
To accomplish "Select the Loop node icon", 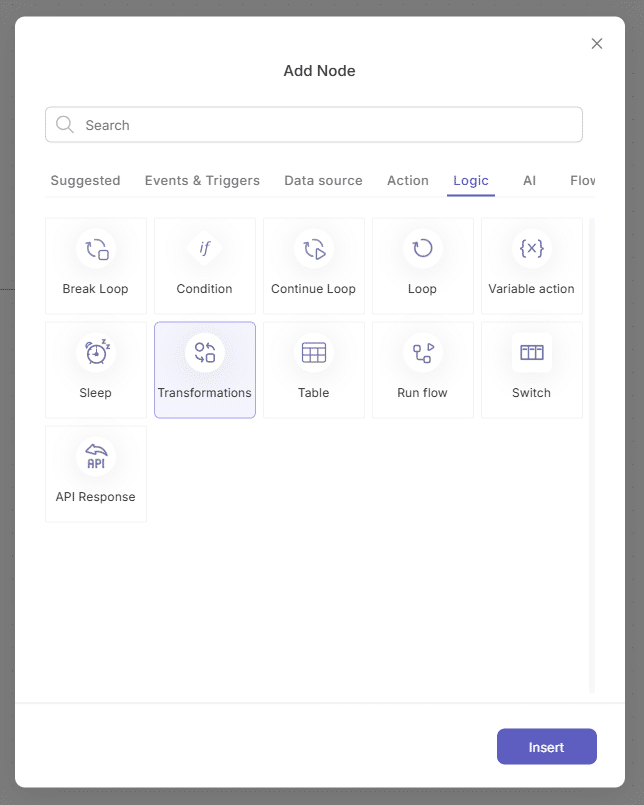I will coord(423,249).
